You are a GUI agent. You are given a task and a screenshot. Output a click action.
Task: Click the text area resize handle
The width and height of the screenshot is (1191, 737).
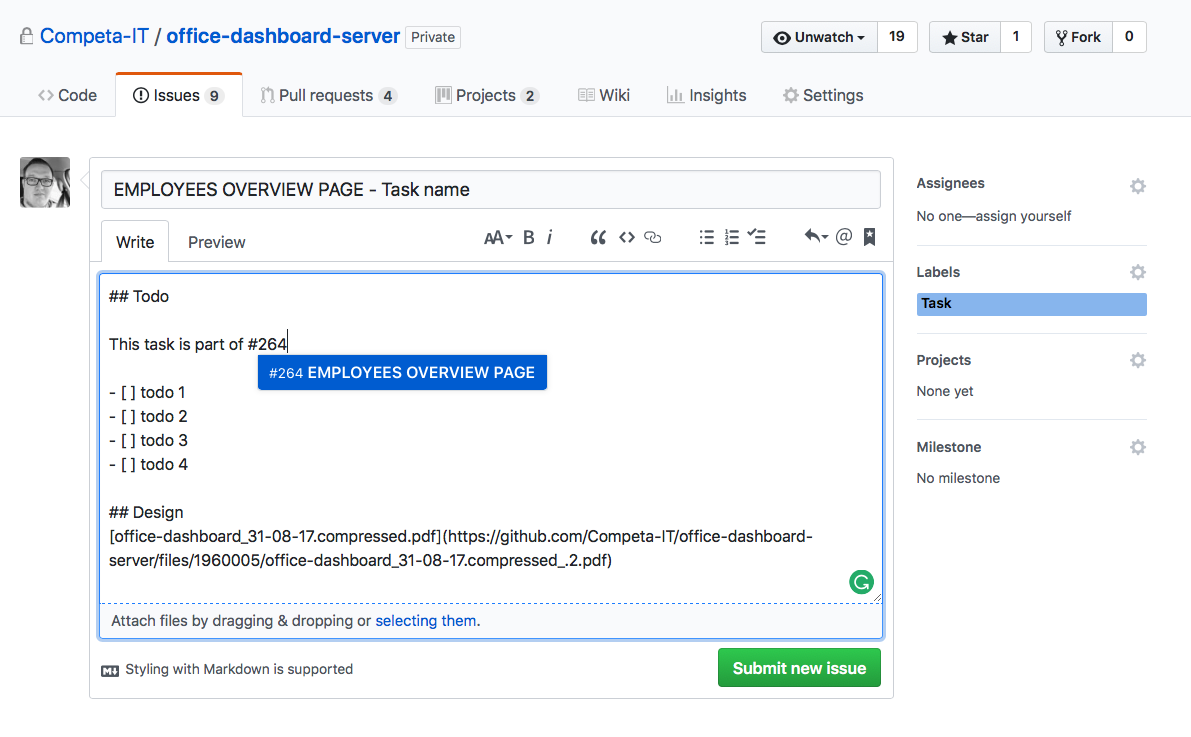point(877,598)
